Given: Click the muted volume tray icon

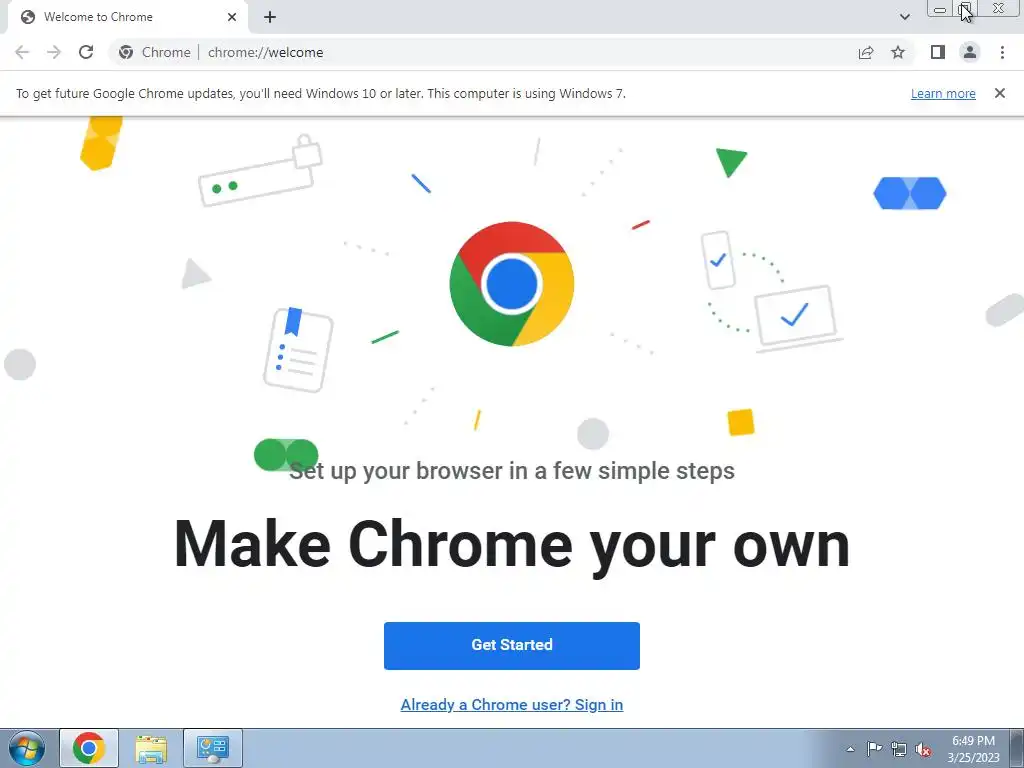Looking at the screenshot, I should coord(923,749).
